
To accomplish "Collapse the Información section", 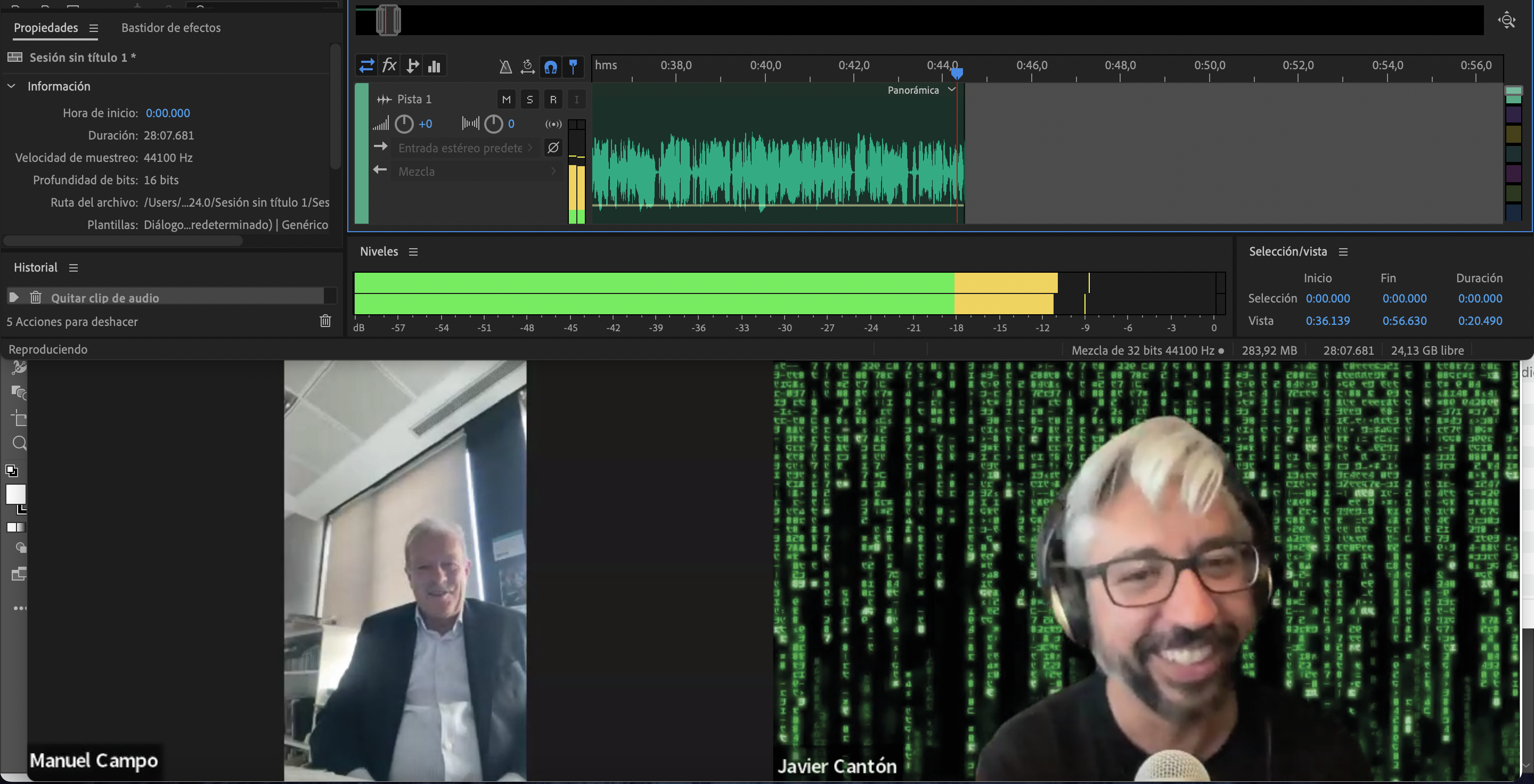I will [x=11, y=86].
